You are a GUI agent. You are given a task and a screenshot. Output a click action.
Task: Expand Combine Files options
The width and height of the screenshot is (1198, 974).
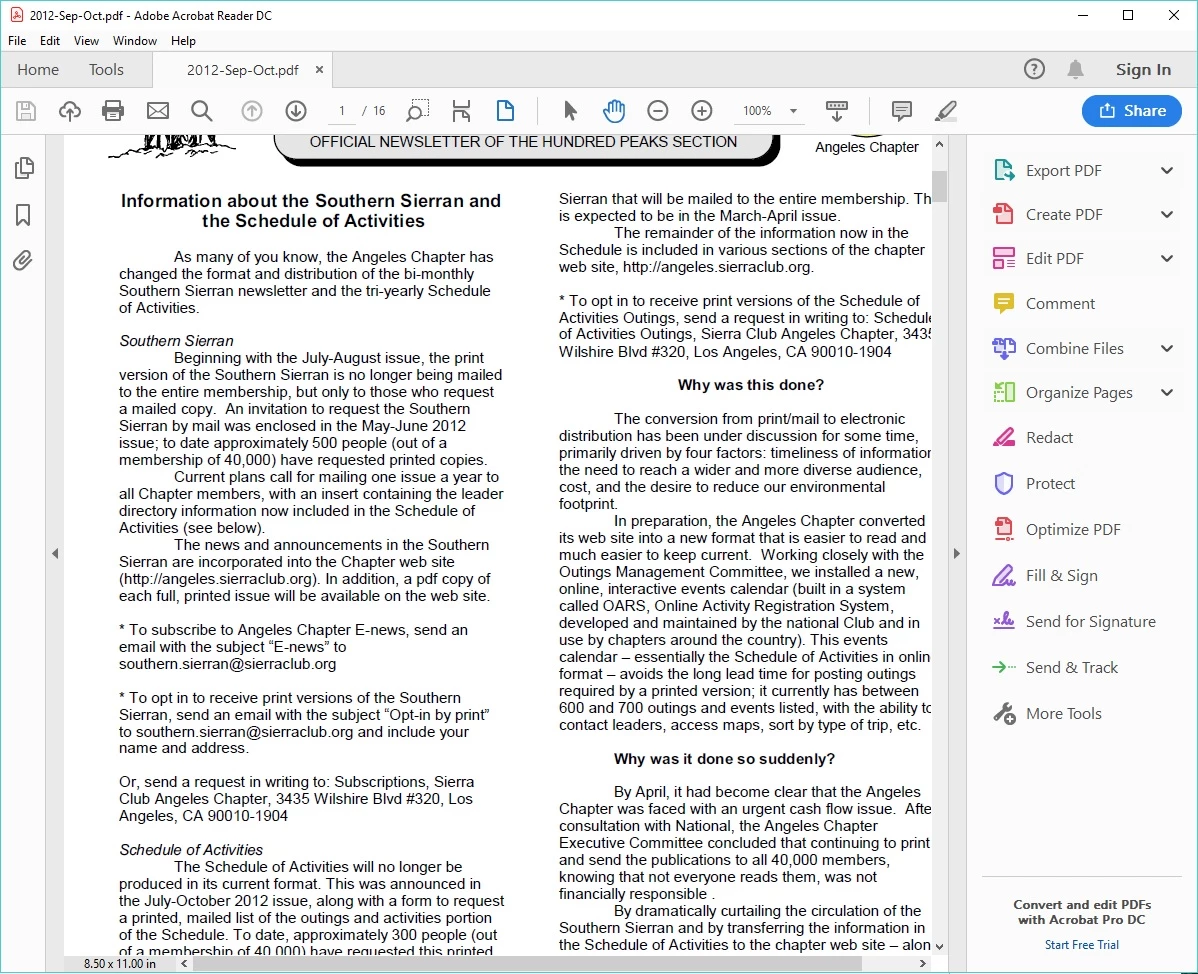1167,348
